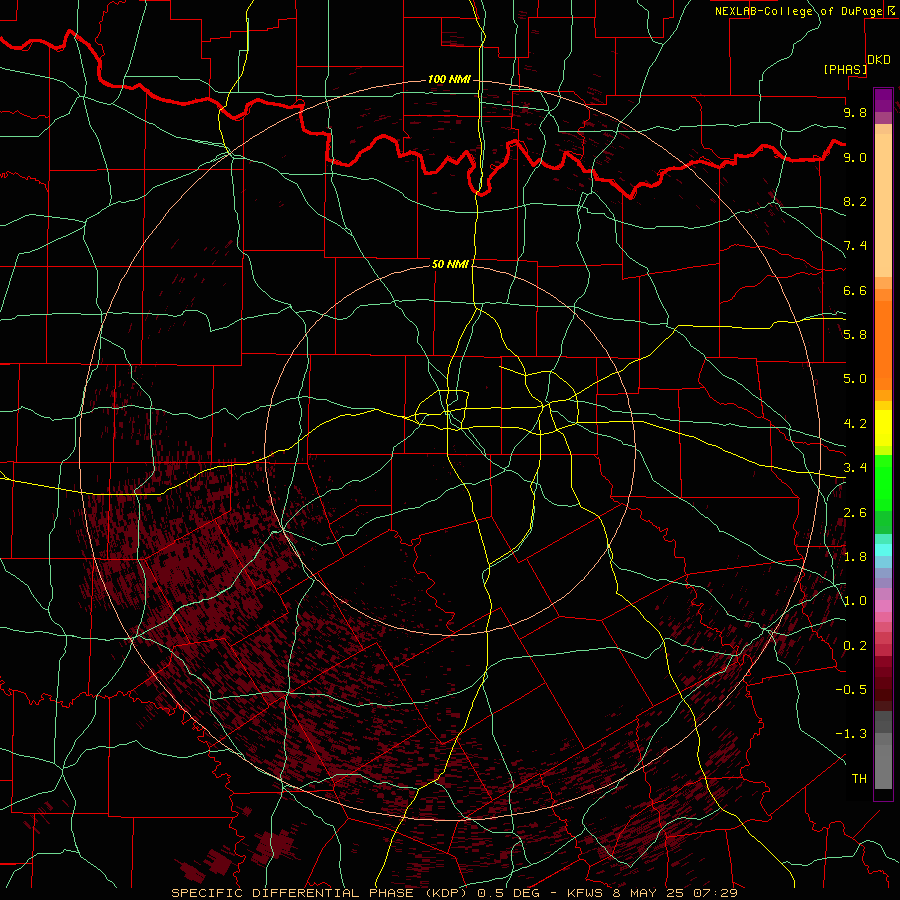This screenshot has height=900, width=900.
Task: Select the 5.0 scale value
Action: click(855, 379)
